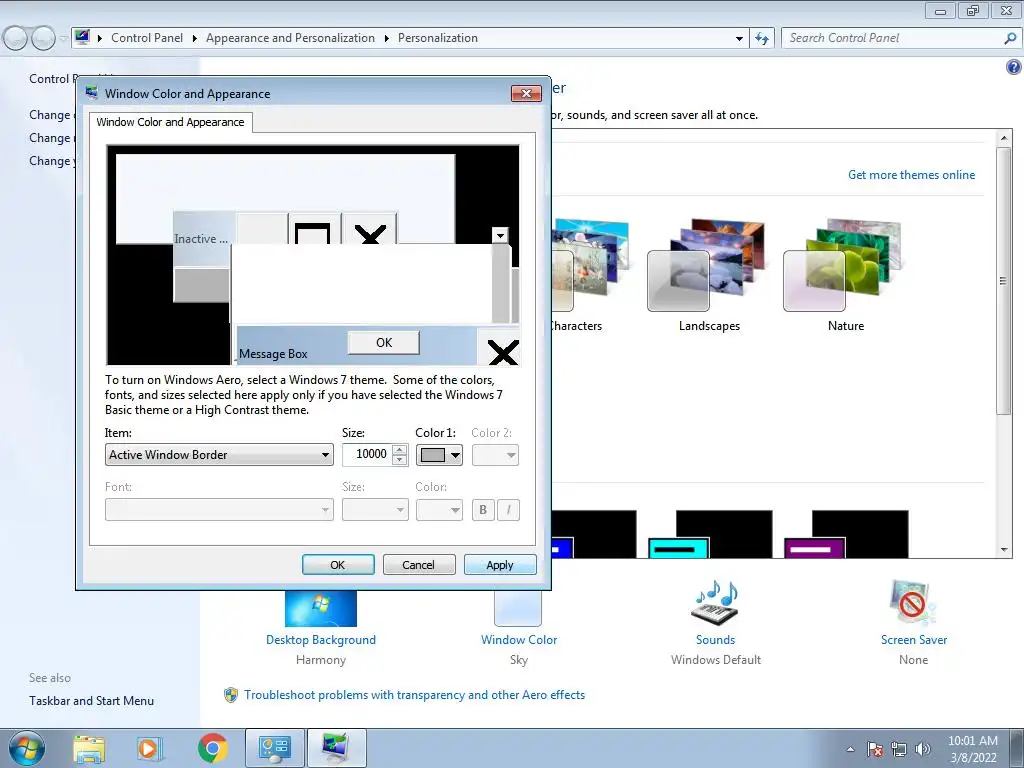Select the Window Color and Appearance tab
Screen dimensions: 1024x768
[170, 122]
